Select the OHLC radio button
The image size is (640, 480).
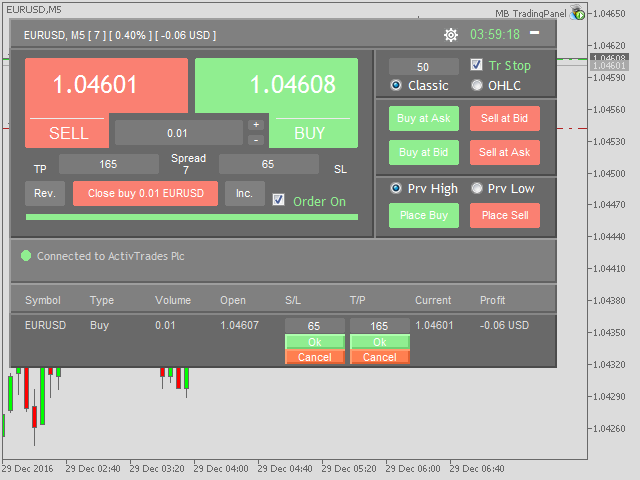pos(476,85)
